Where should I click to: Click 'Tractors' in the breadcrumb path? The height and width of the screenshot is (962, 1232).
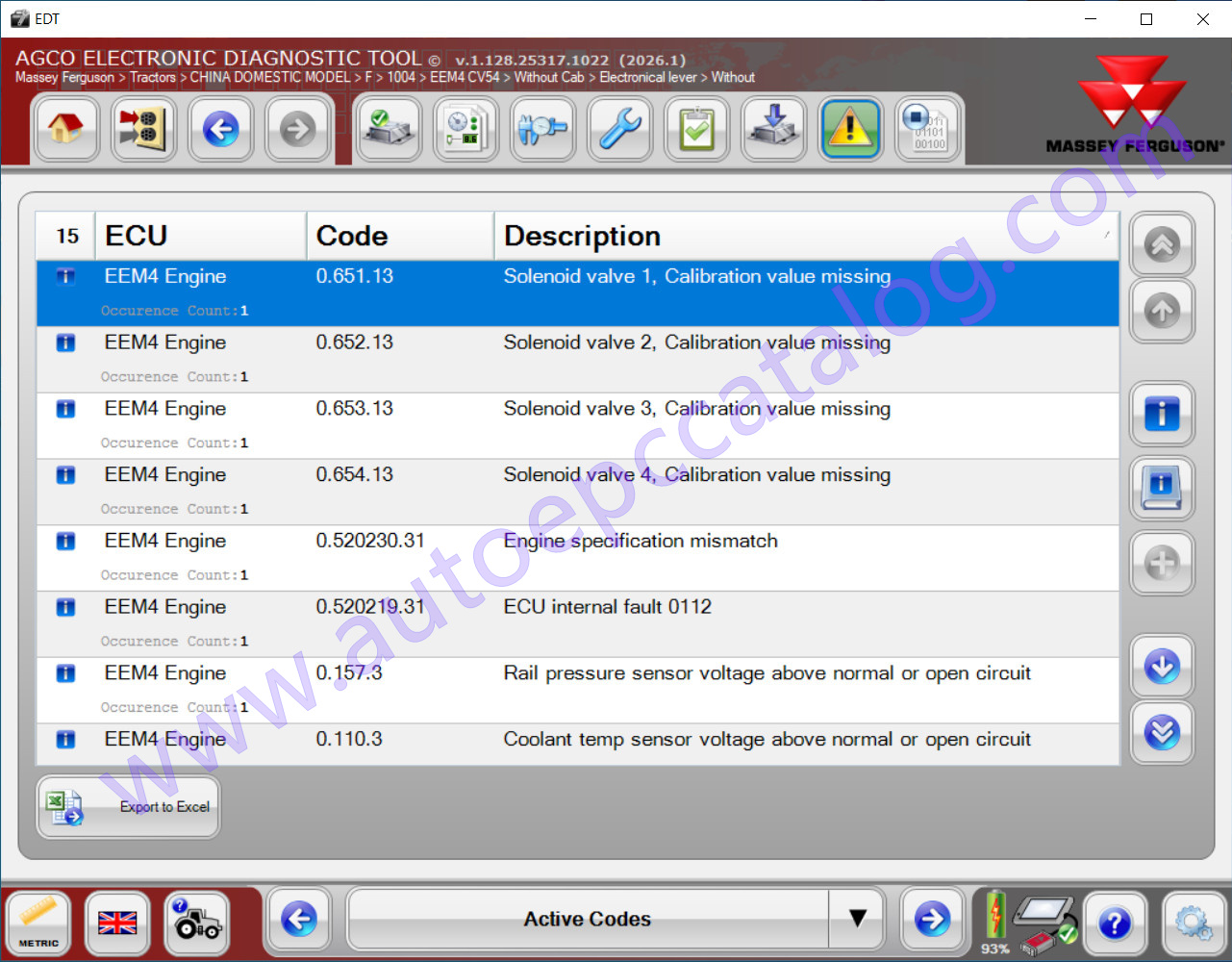click(153, 77)
